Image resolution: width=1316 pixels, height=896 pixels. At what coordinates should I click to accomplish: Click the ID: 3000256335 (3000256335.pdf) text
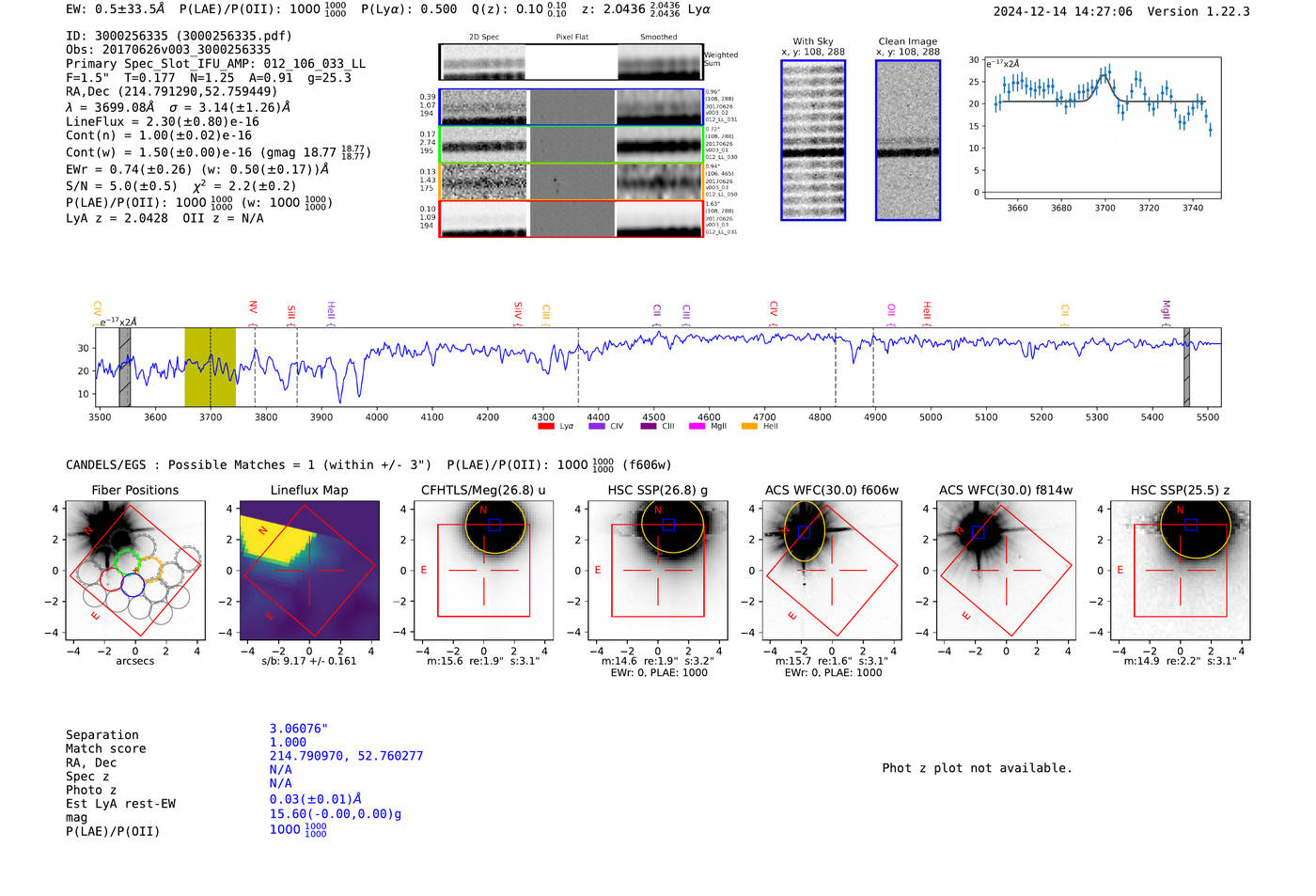(x=179, y=36)
